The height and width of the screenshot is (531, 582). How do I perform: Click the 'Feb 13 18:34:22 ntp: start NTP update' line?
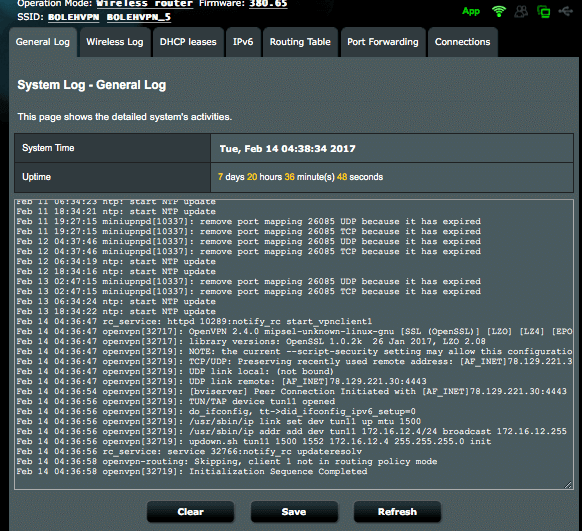(116, 311)
